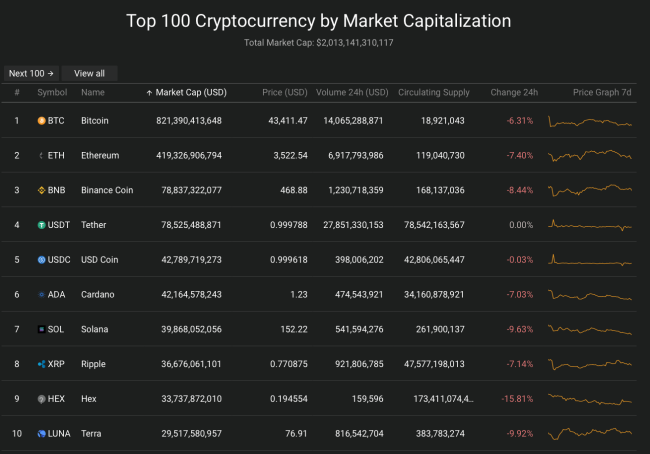Click the Solana SOL icon

(41, 329)
